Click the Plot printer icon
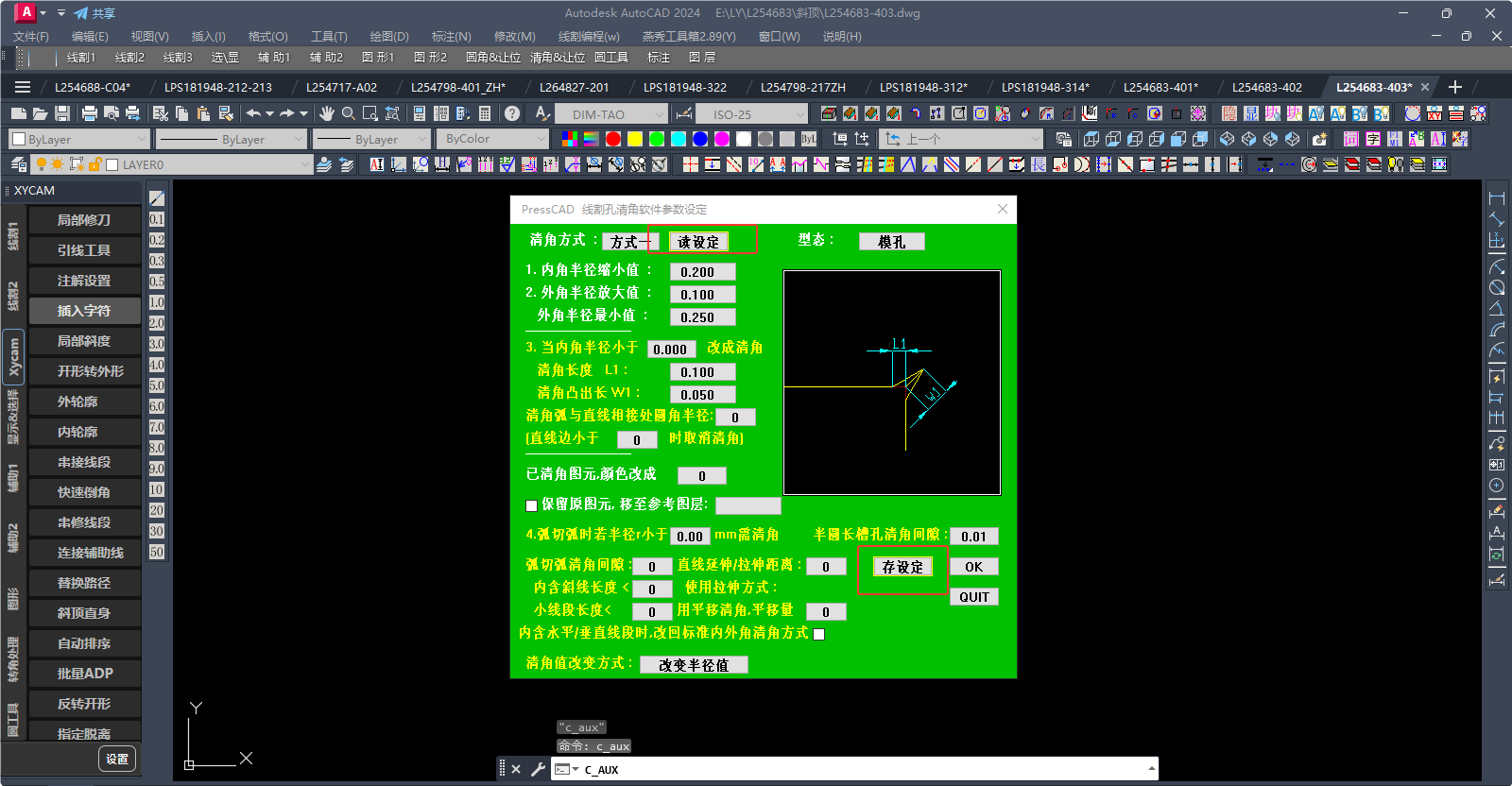This screenshot has height=786, width=1512. 90,113
